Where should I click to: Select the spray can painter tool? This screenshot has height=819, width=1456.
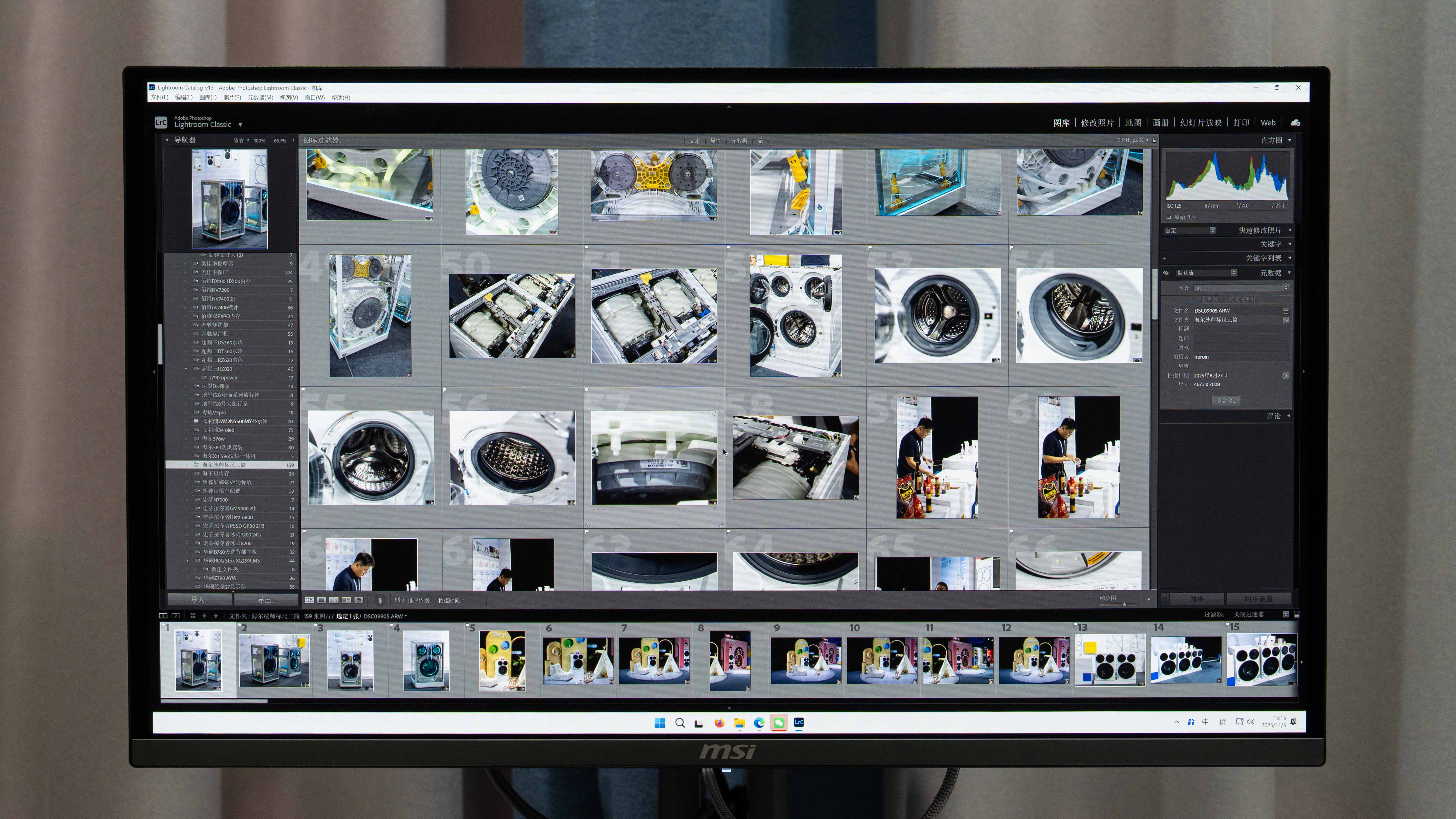(x=380, y=600)
